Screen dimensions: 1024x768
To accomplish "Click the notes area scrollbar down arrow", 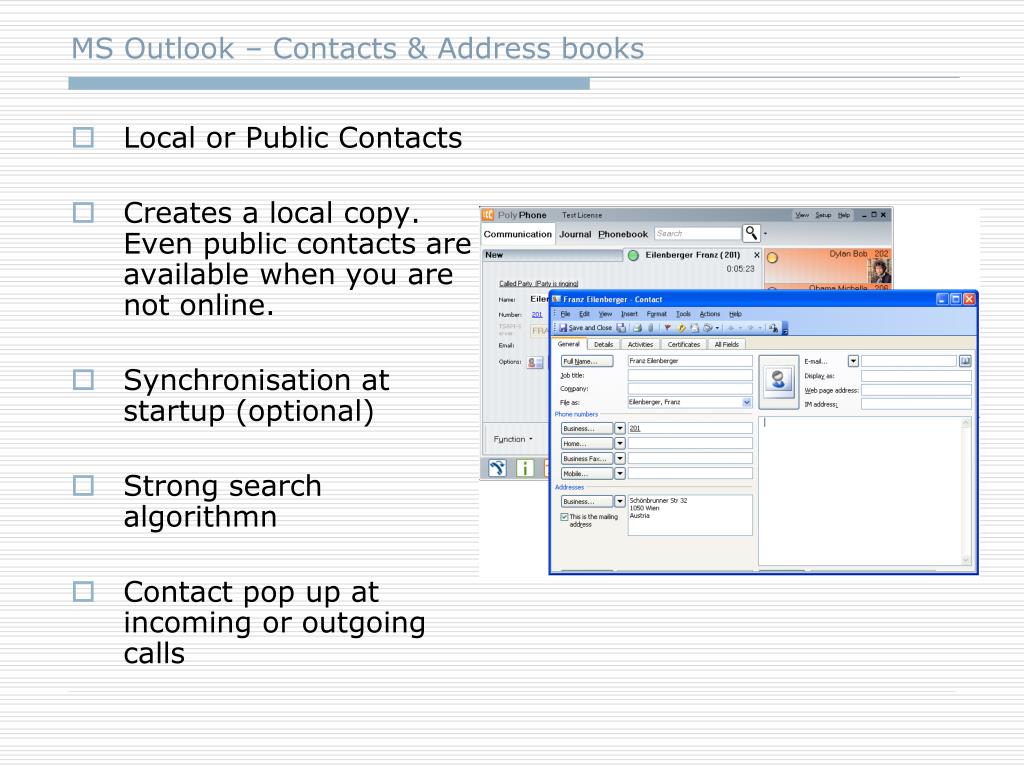I will pyautogui.click(x=966, y=560).
